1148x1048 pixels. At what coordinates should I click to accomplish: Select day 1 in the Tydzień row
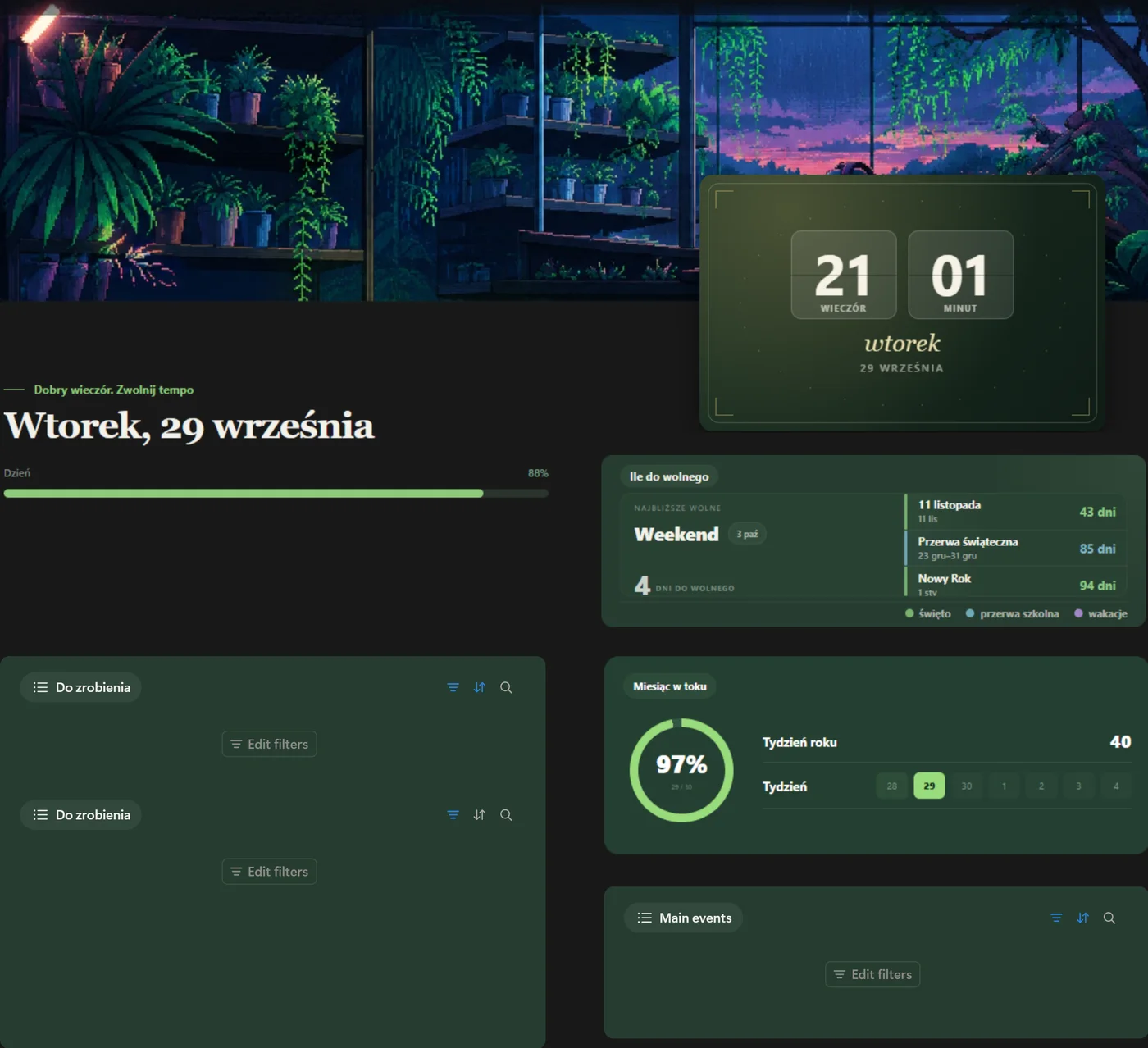1004,786
